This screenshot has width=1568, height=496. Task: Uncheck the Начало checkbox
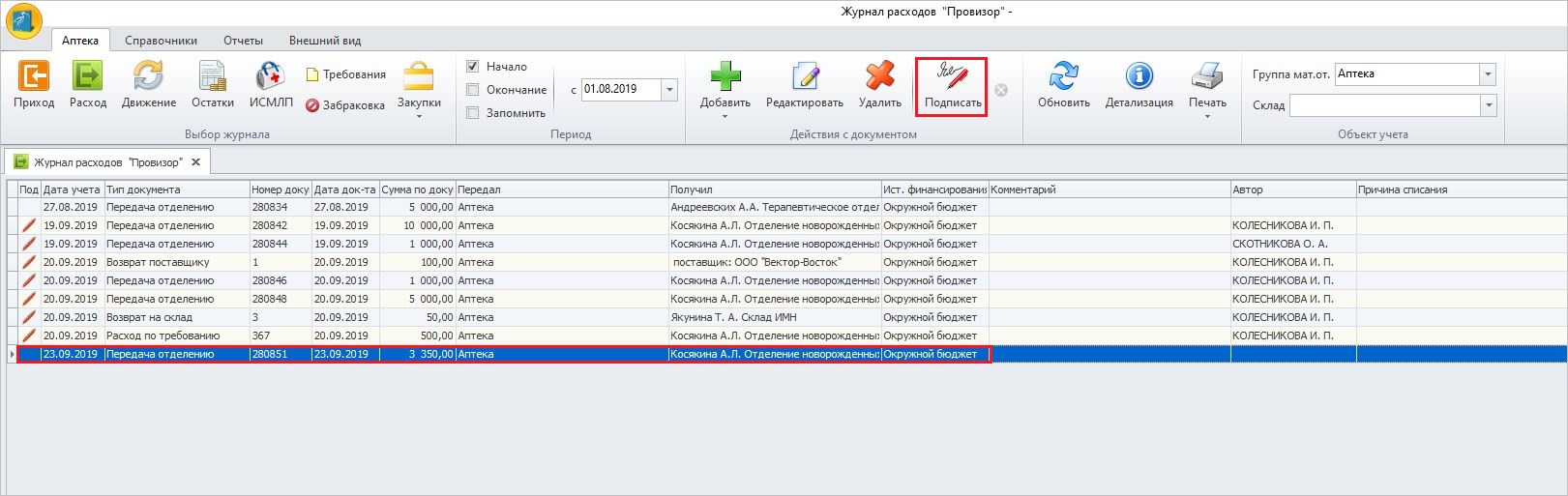tap(473, 67)
